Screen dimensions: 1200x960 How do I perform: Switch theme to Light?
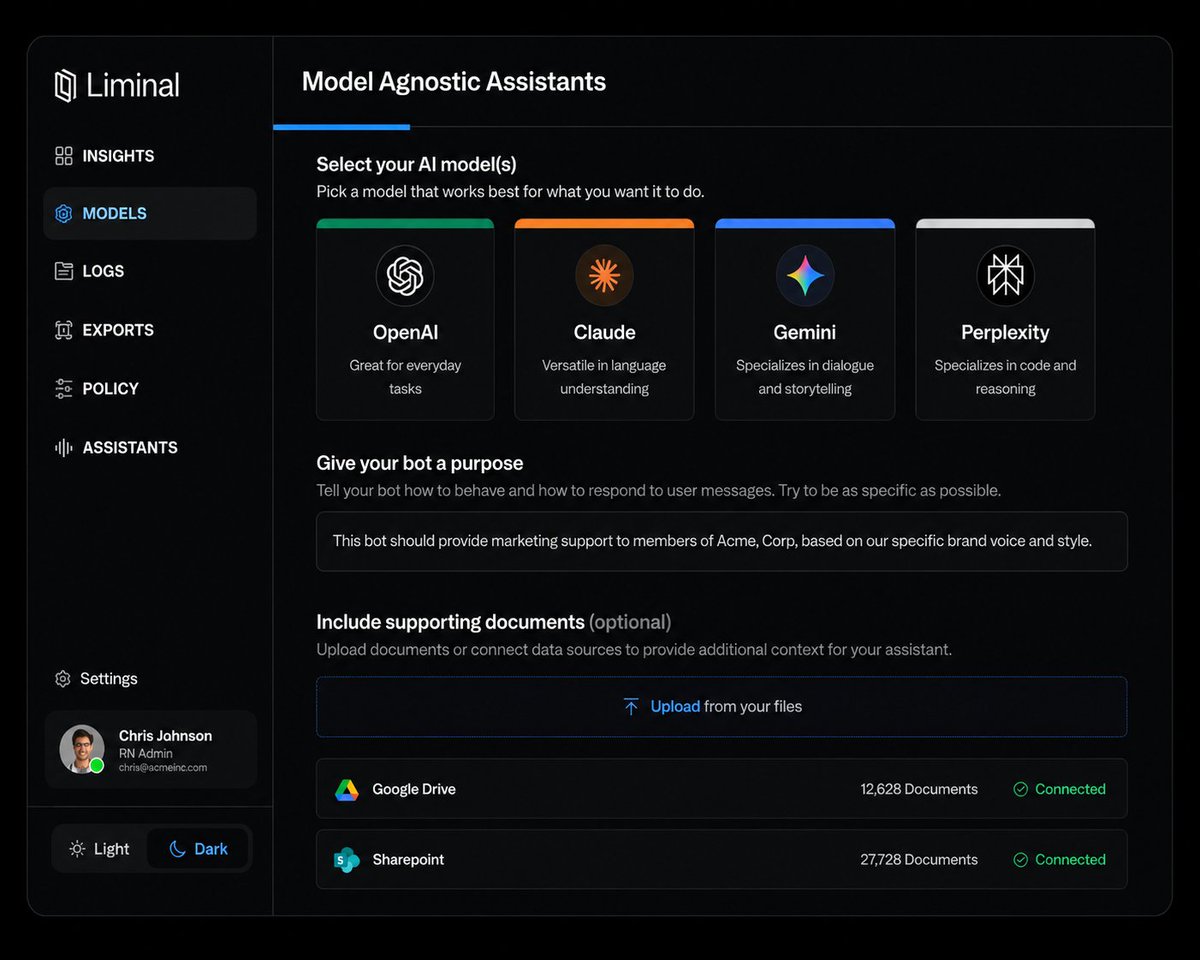click(x=99, y=849)
